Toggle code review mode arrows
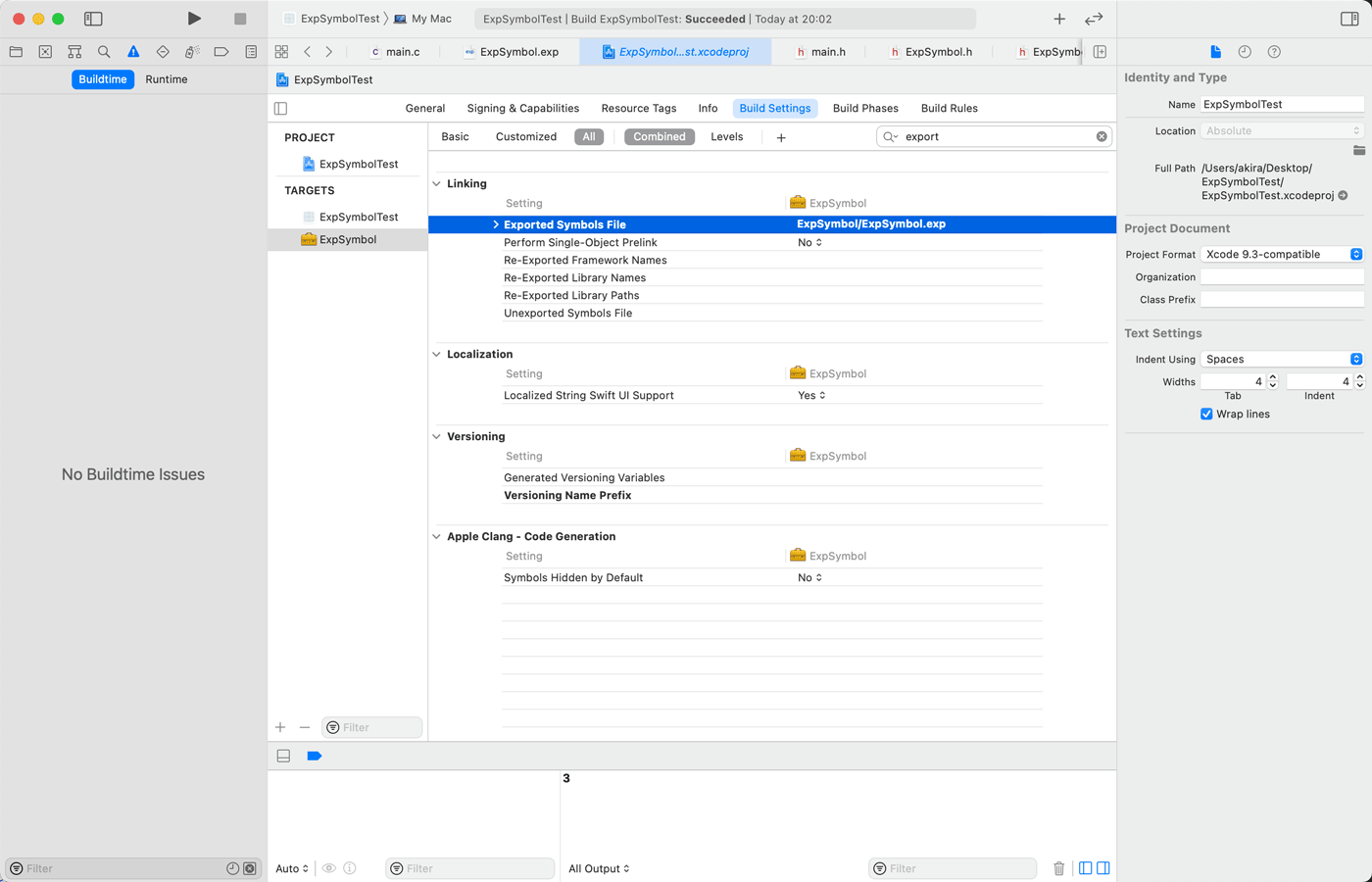1372x882 pixels. [1094, 19]
